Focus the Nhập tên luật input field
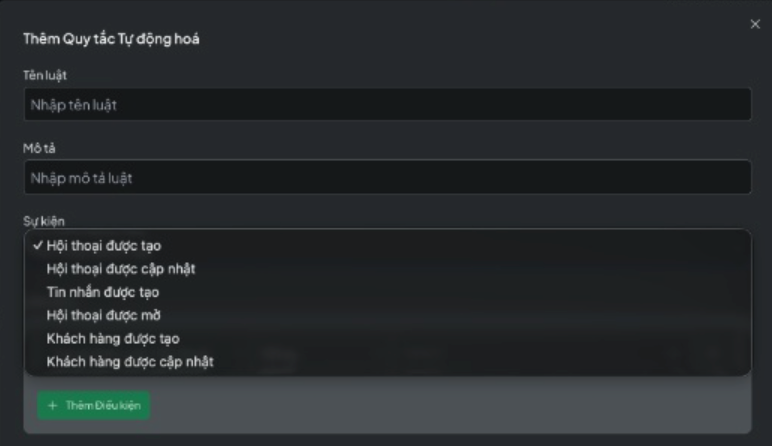 point(386,105)
